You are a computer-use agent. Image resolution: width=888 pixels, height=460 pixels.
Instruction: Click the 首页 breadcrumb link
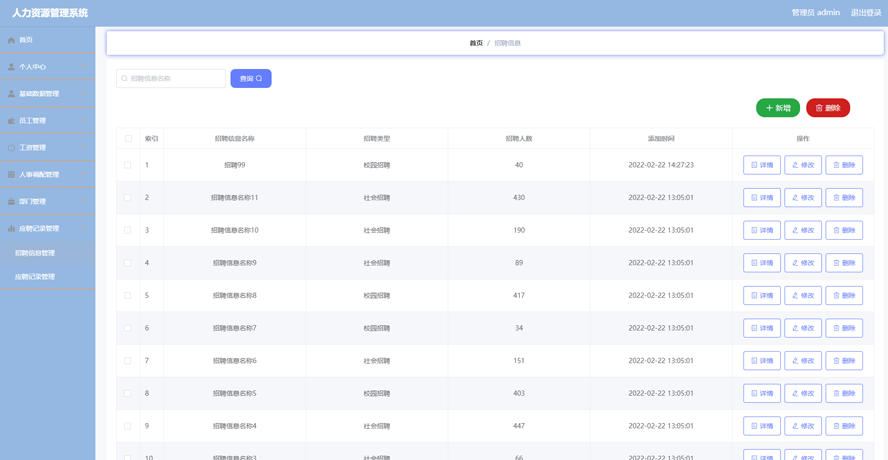click(x=476, y=43)
